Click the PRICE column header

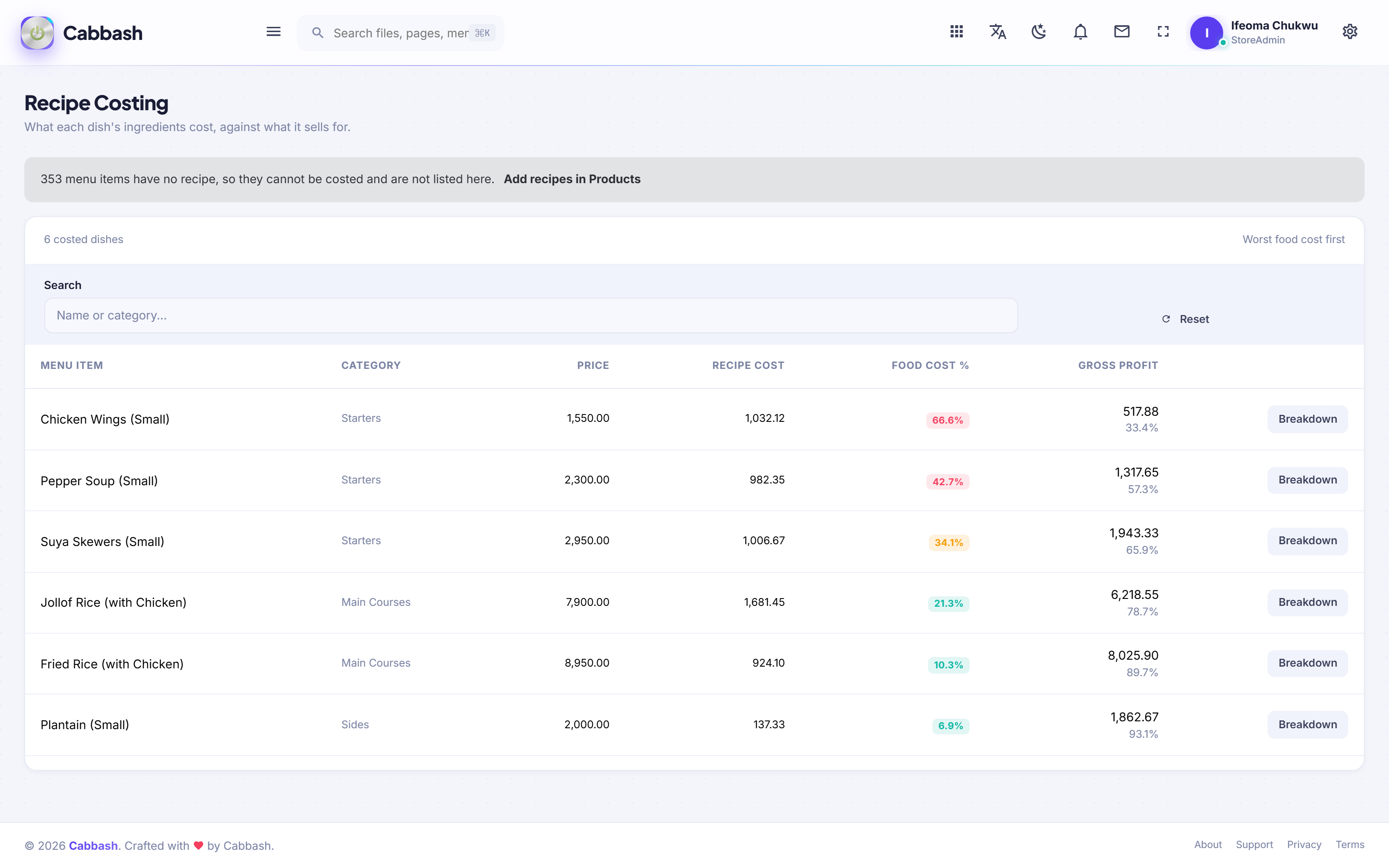tap(593, 365)
